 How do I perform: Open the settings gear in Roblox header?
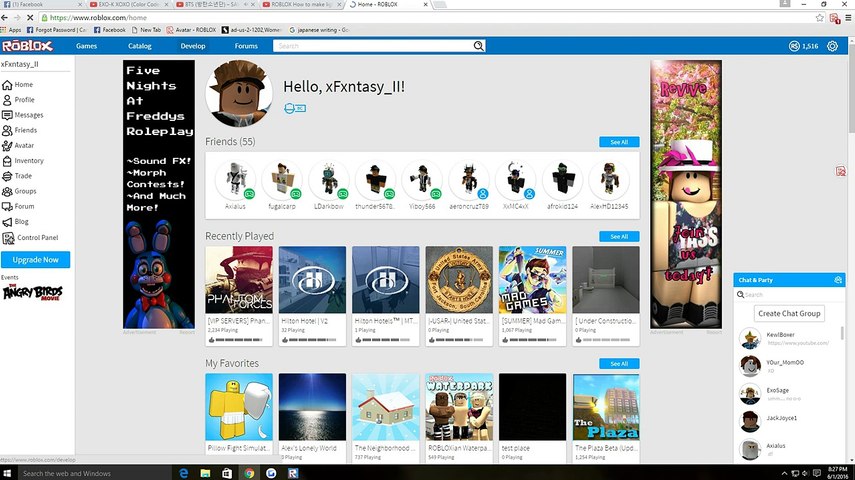[x=832, y=46]
